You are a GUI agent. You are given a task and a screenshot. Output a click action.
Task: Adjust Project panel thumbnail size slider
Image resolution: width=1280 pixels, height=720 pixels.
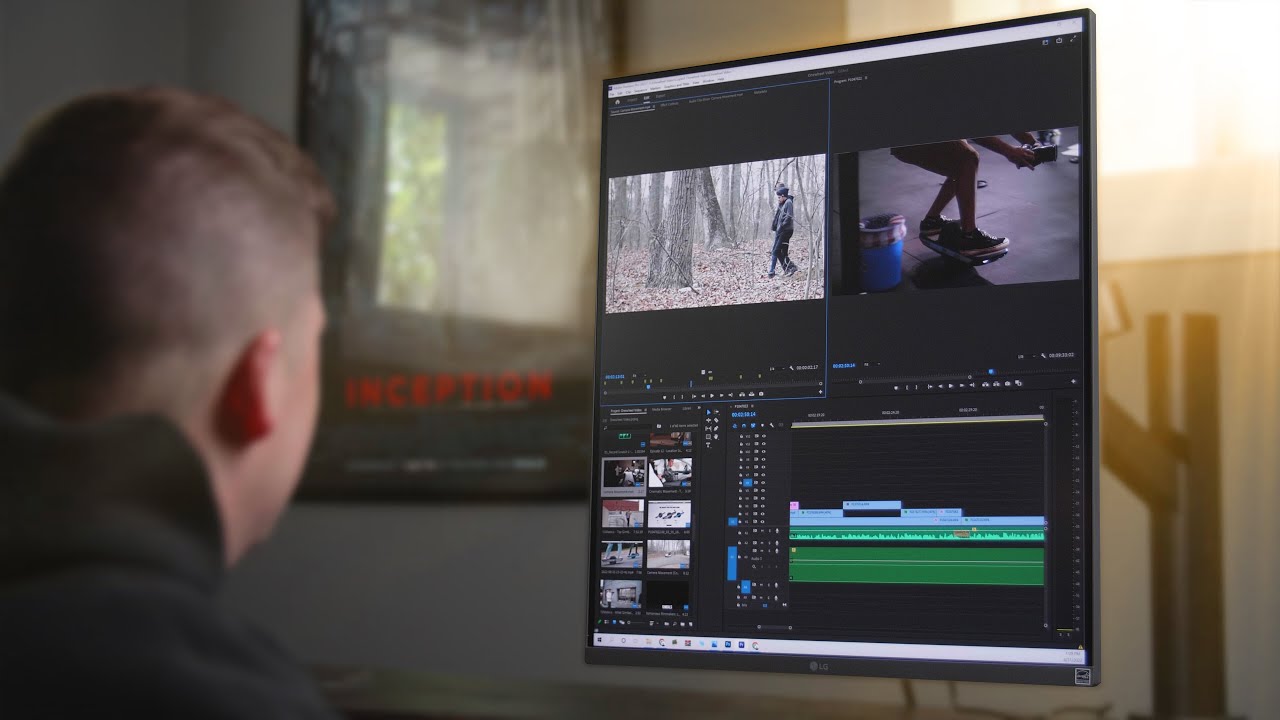pos(635,622)
